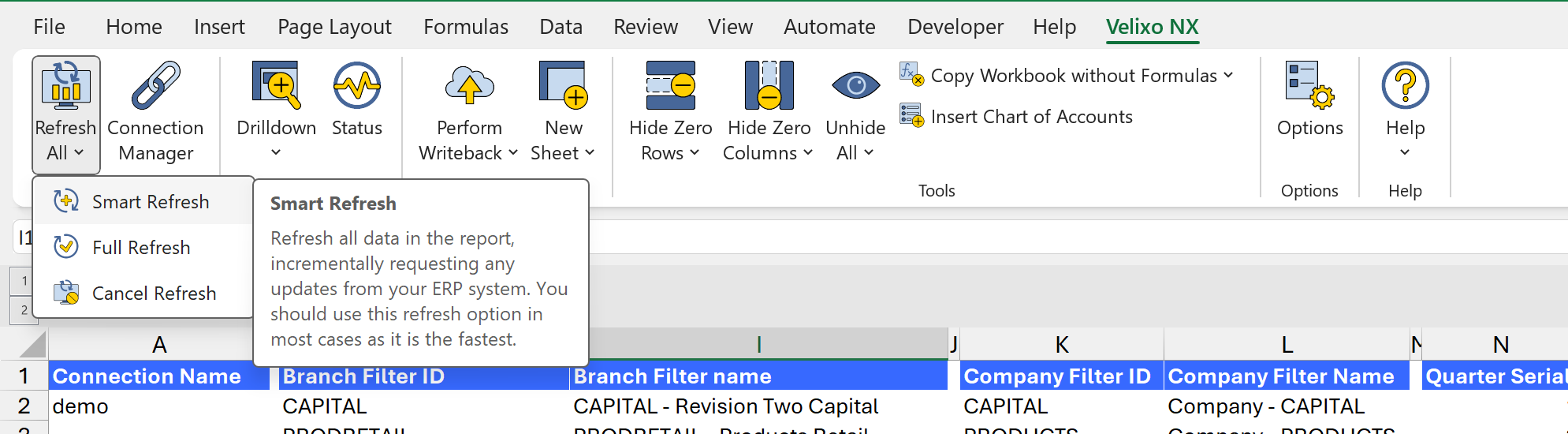The width and height of the screenshot is (1568, 434).
Task: Click the Smart Refresh menu icon
Action: [x=66, y=201]
